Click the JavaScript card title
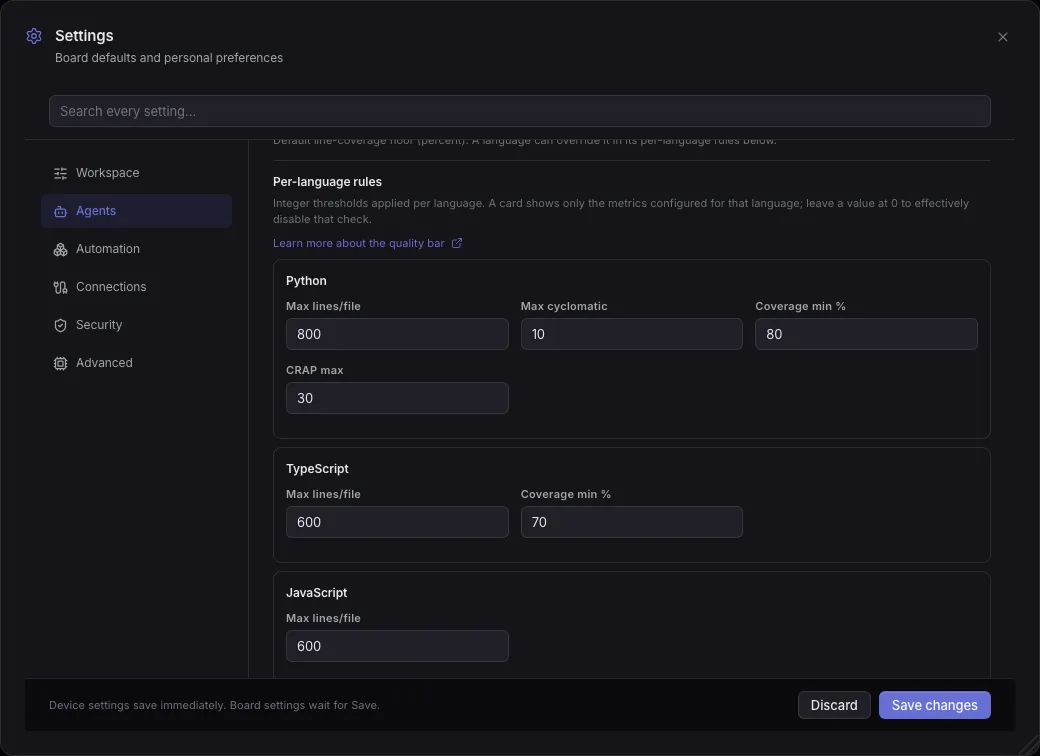The image size is (1040, 756). (316, 593)
